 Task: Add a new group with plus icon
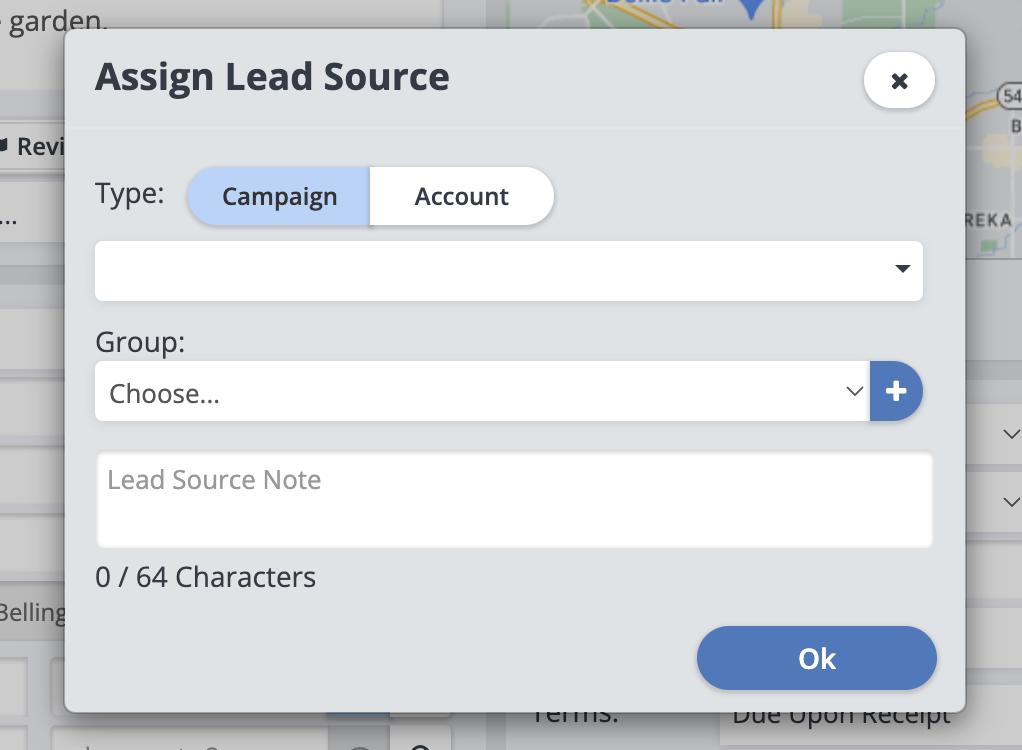[x=896, y=391]
